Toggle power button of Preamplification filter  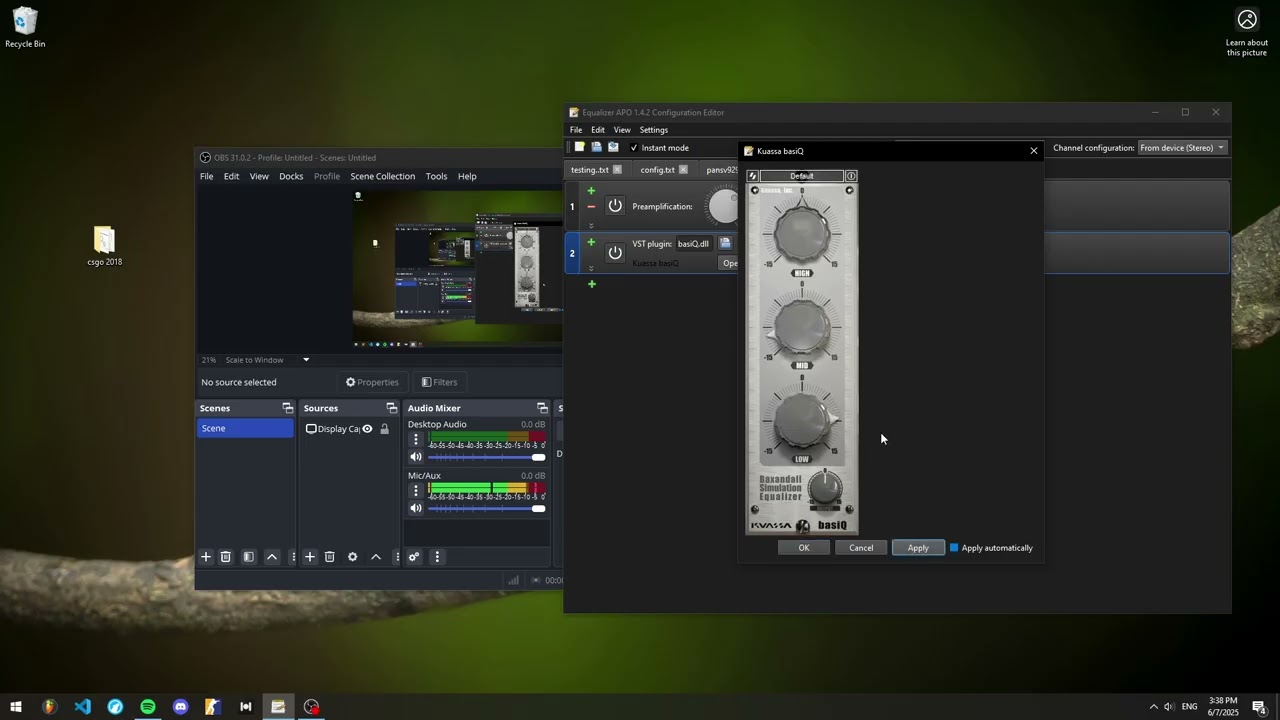click(x=615, y=206)
